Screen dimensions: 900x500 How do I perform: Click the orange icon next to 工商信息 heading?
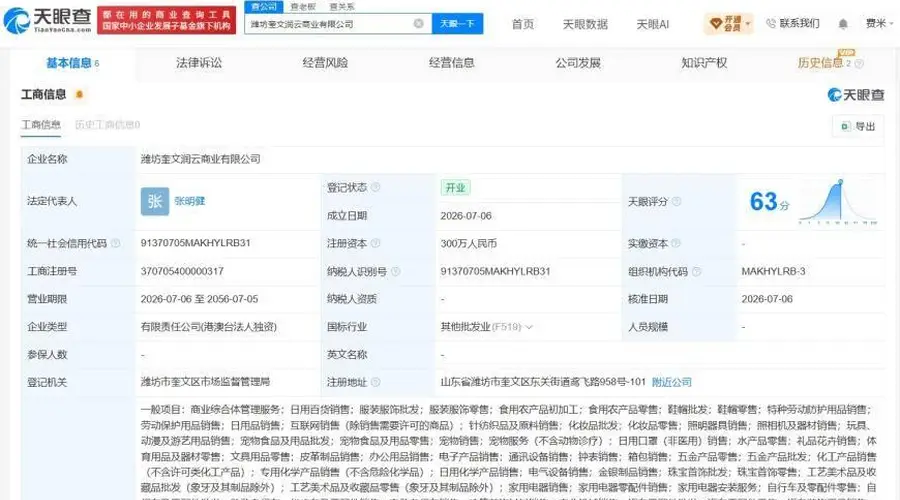[79, 94]
